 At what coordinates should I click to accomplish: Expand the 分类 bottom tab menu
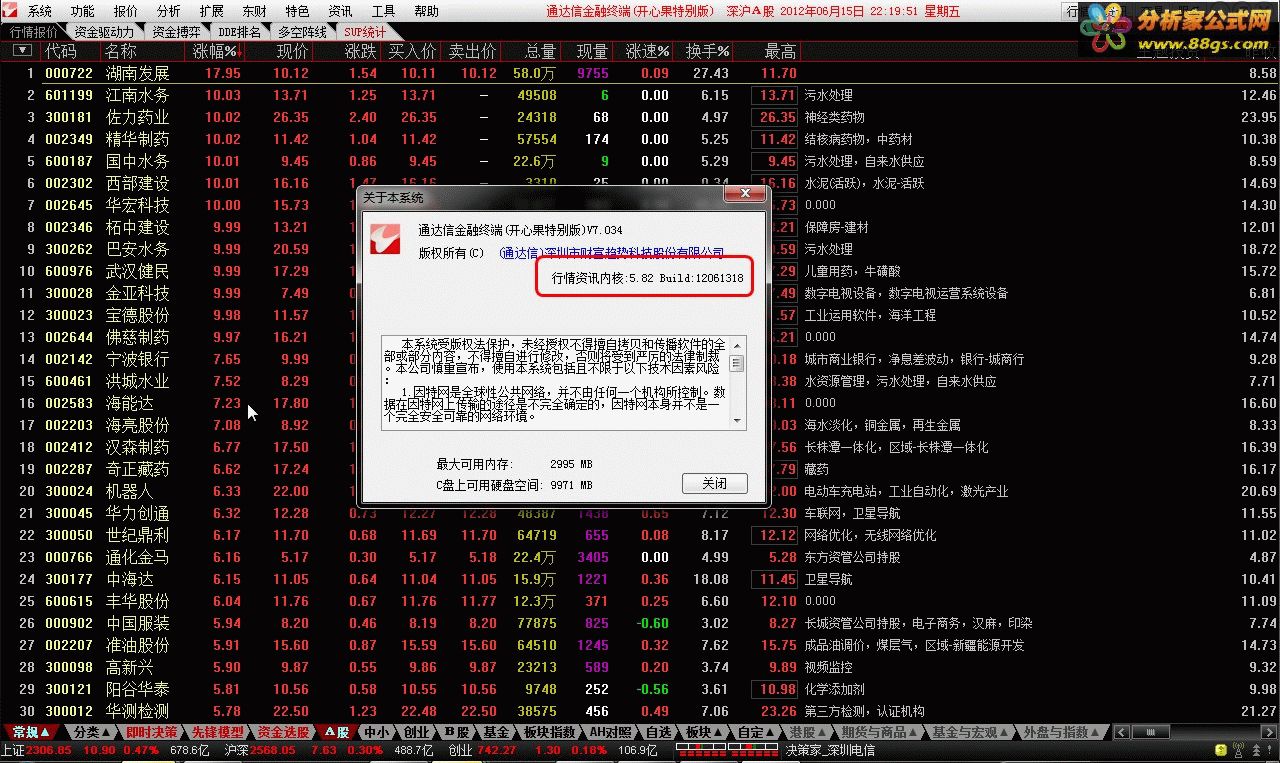point(93,732)
